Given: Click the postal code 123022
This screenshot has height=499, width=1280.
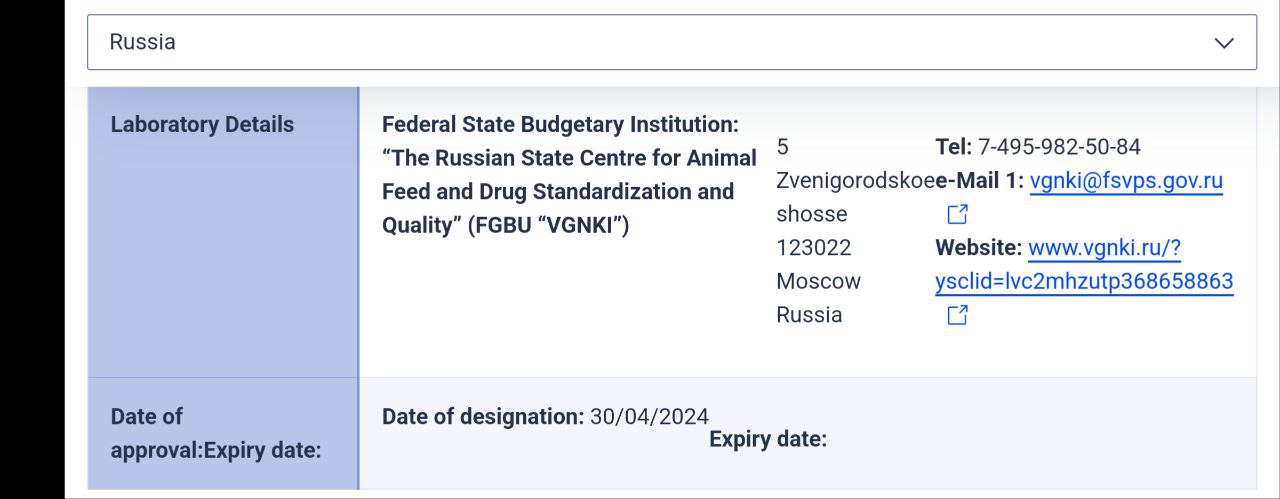Looking at the screenshot, I should point(814,248).
